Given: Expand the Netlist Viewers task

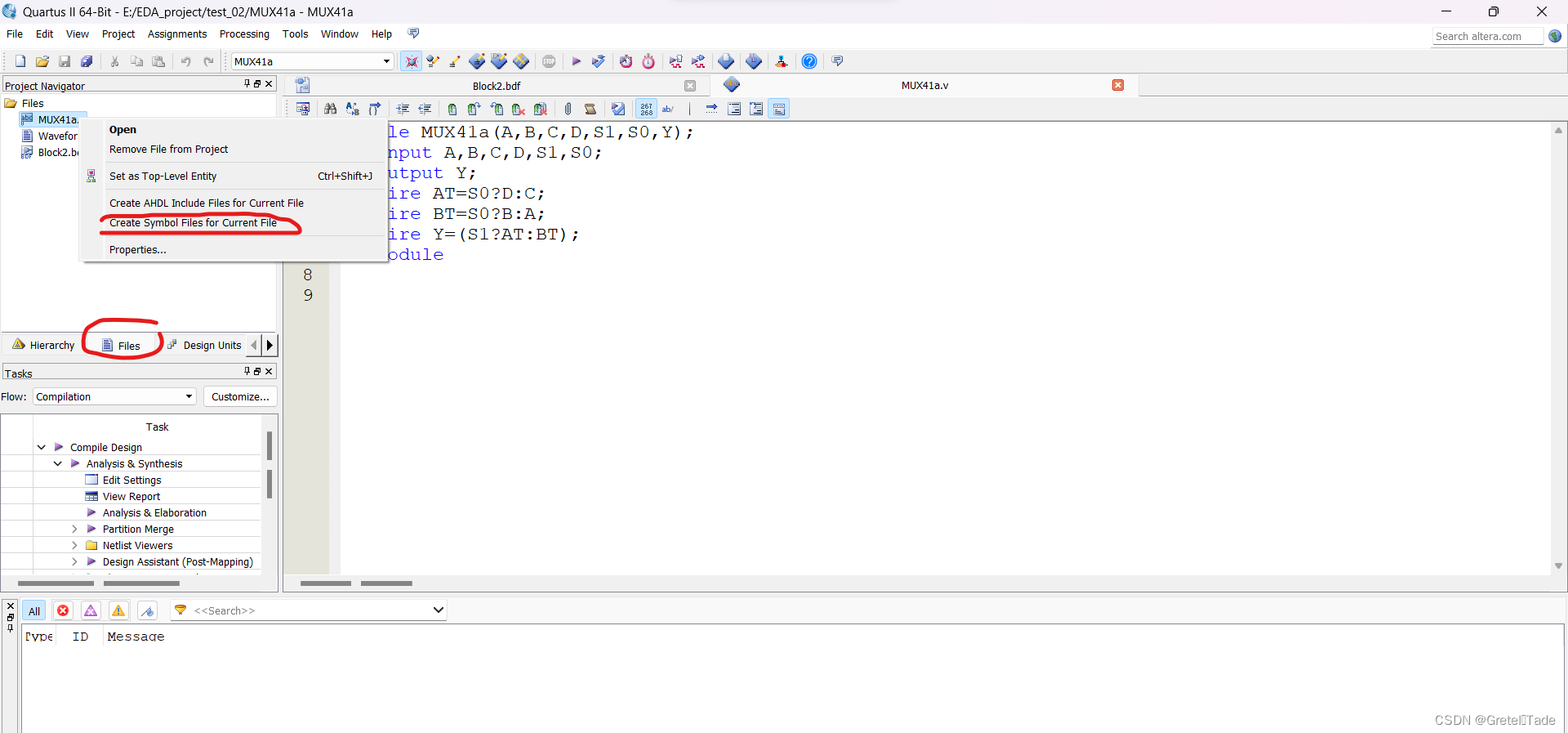Looking at the screenshot, I should coord(74,545).
